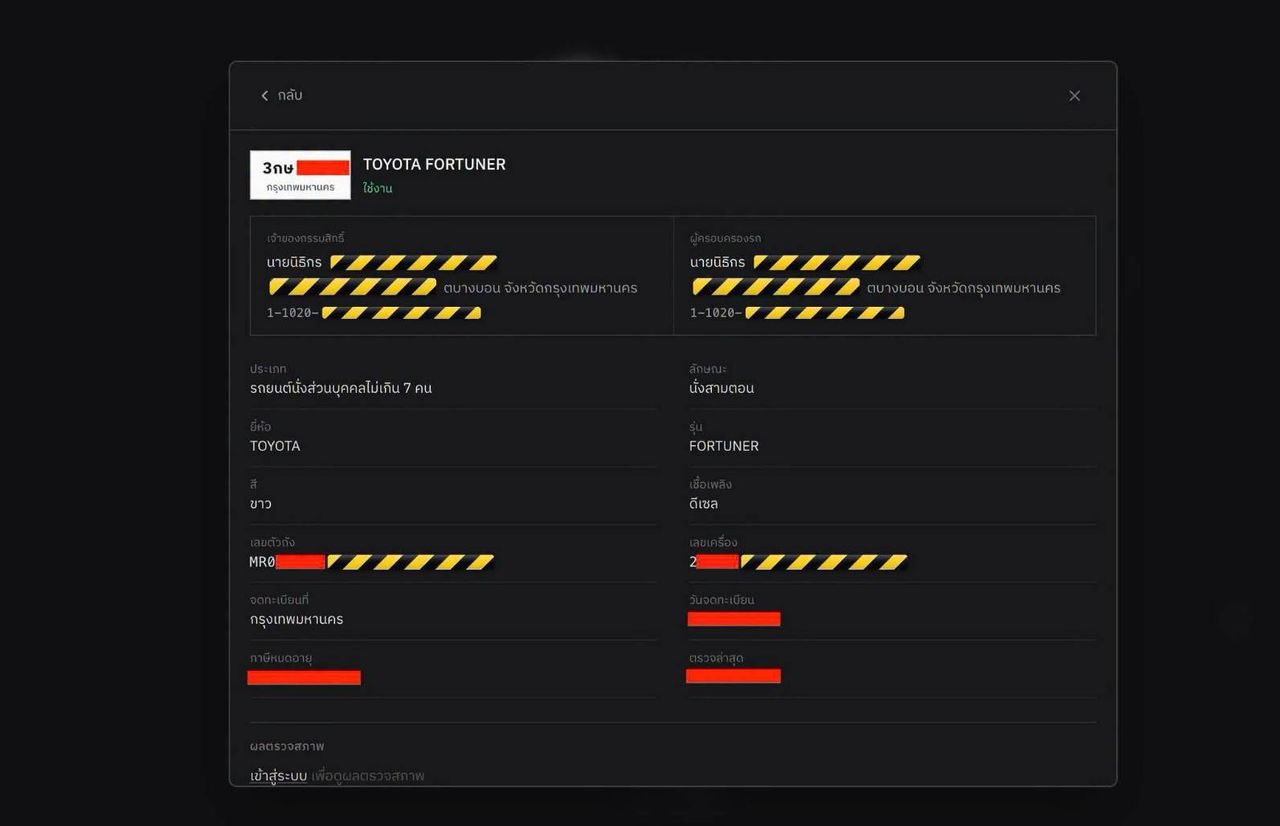Select the color value ขาว
The height and width of the screenshot is (826, 1280).
(x=261, y=503)
